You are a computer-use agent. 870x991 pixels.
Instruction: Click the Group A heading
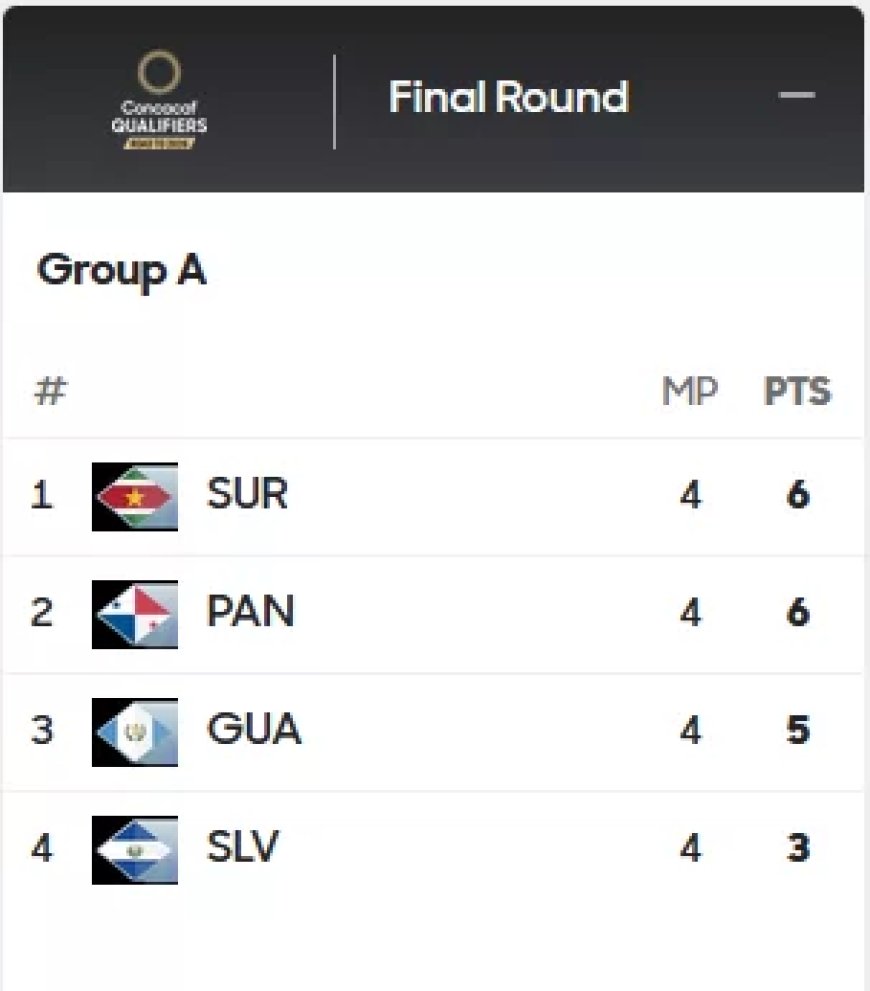tap(121, 271)
